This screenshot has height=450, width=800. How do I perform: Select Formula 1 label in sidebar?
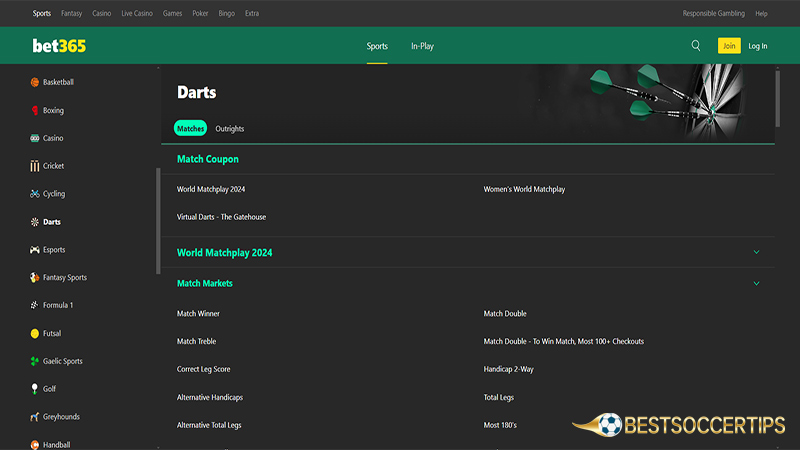58,305
